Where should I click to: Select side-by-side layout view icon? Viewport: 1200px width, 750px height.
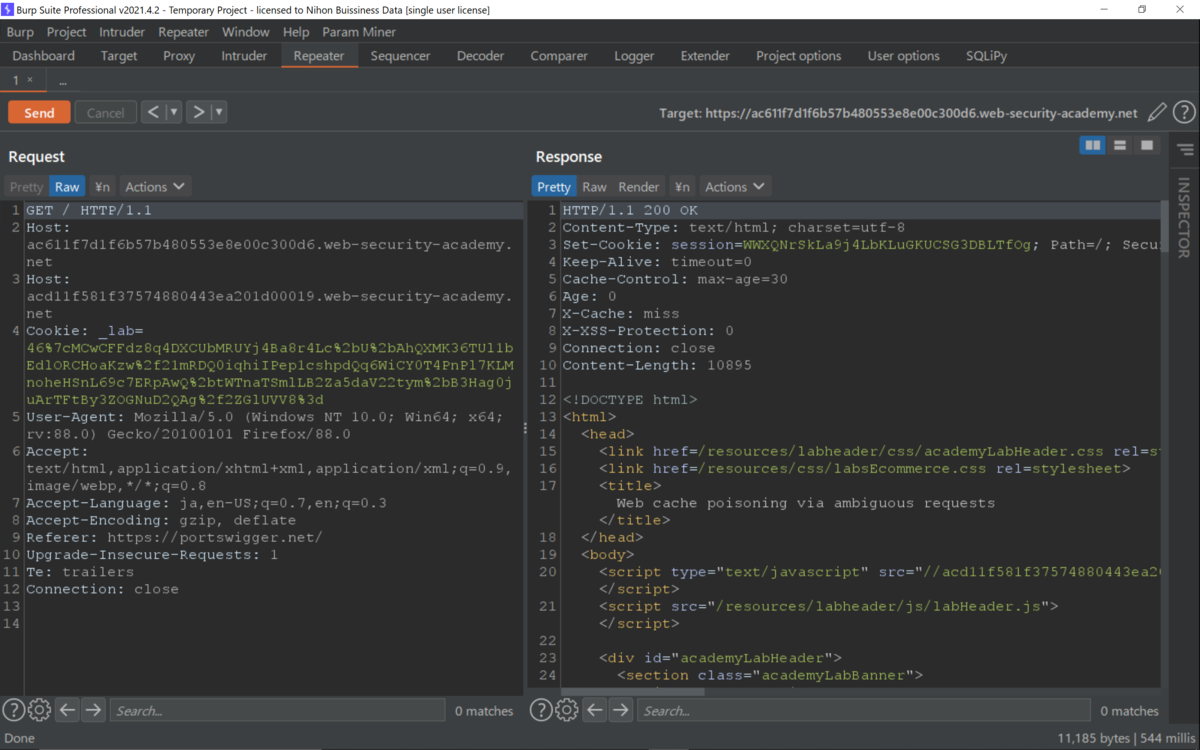[1093, 146]
